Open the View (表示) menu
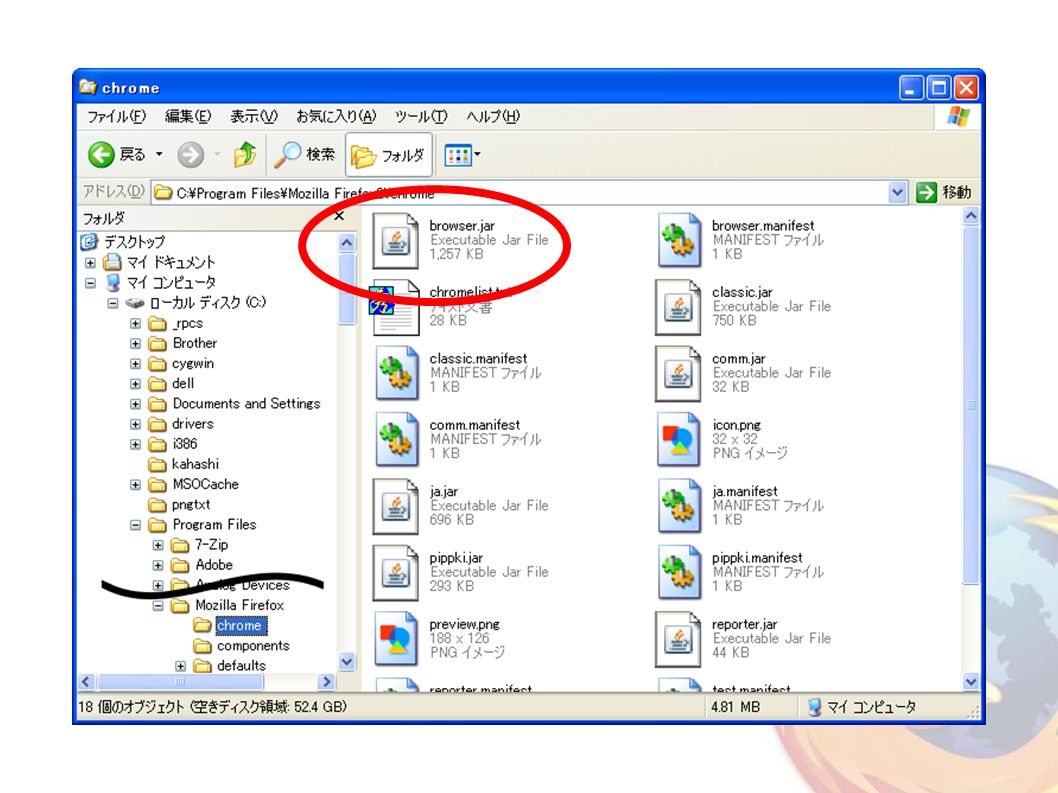Screen dimensions: 1058x793 point(254,117)
